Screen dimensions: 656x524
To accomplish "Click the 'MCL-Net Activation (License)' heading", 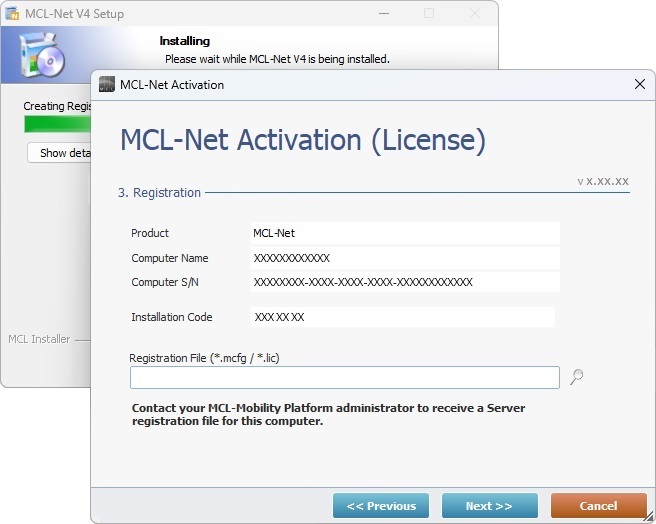I will click(303, 140).
